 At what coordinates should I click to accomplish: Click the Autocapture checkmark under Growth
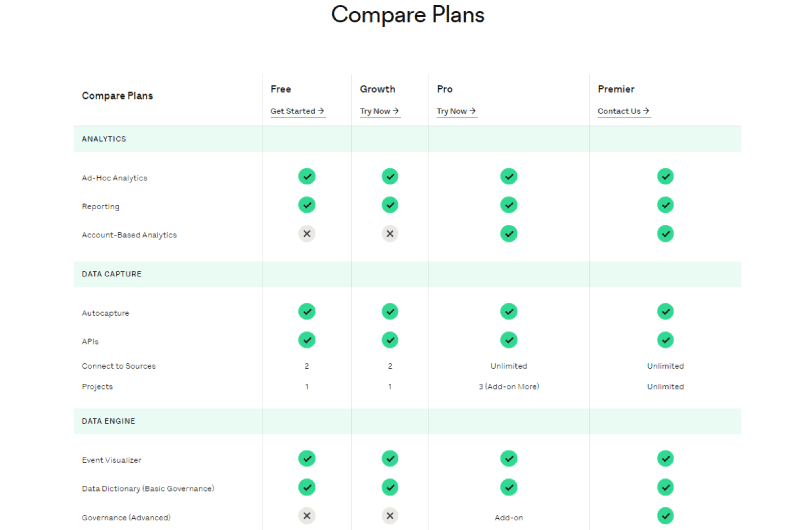click(x=390, y=311)
